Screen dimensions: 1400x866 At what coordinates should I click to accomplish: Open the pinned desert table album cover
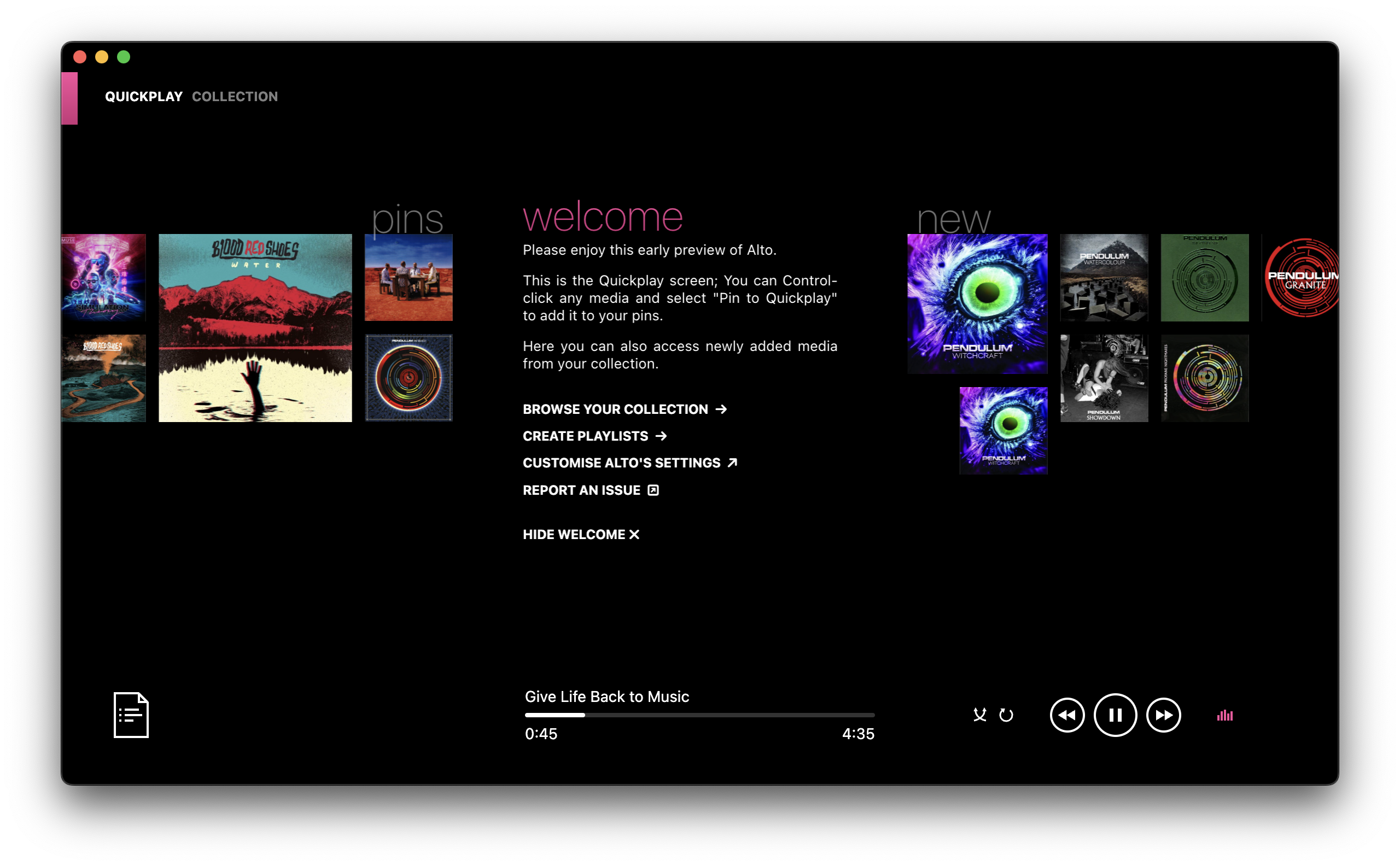click(409, 277)
